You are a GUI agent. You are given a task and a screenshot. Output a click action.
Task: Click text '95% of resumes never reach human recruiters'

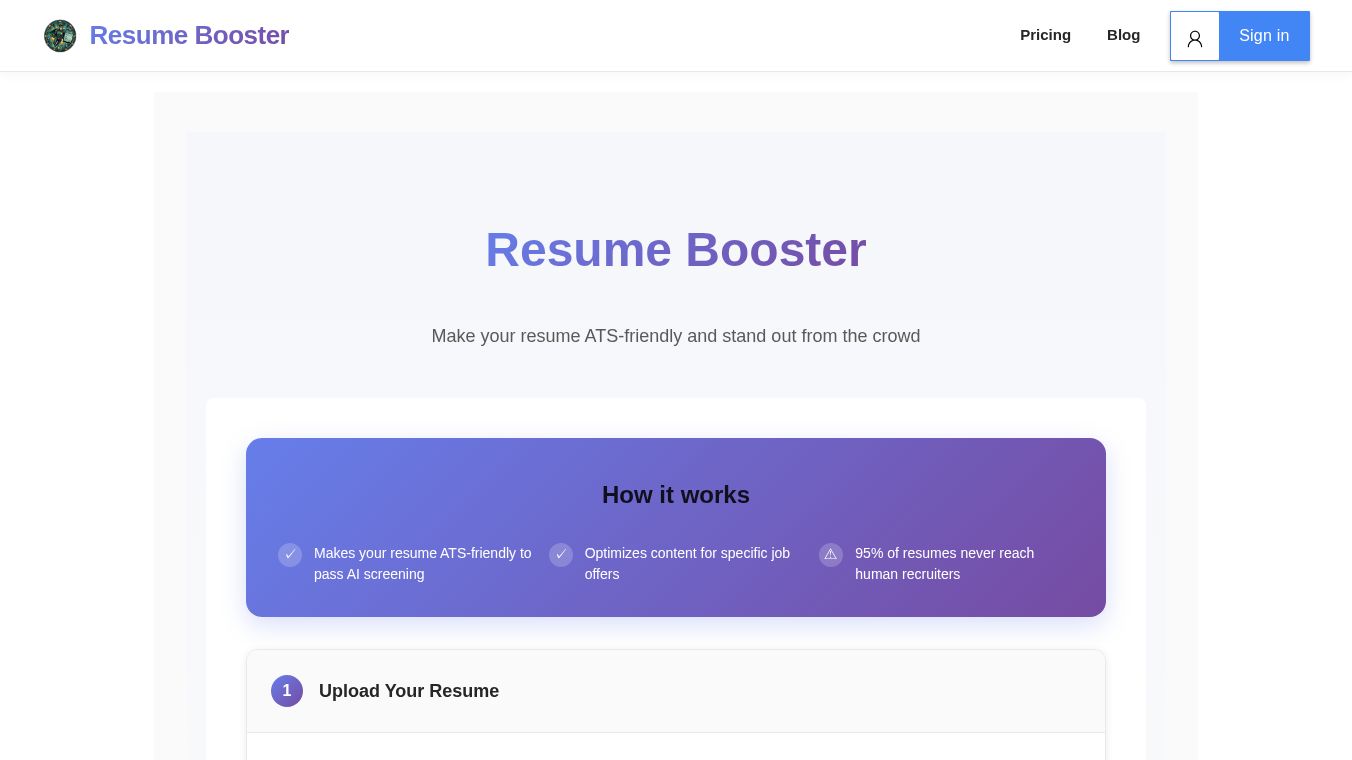click(944, 564)
